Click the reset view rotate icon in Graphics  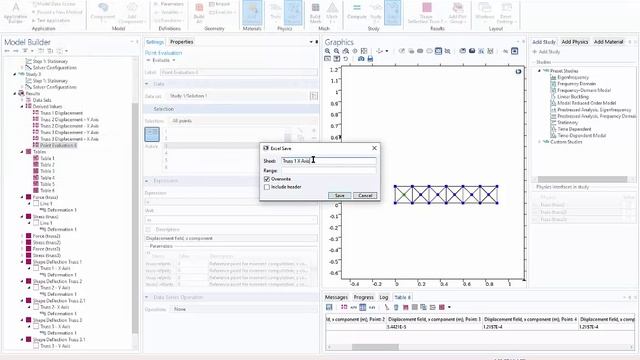(345, 59)
